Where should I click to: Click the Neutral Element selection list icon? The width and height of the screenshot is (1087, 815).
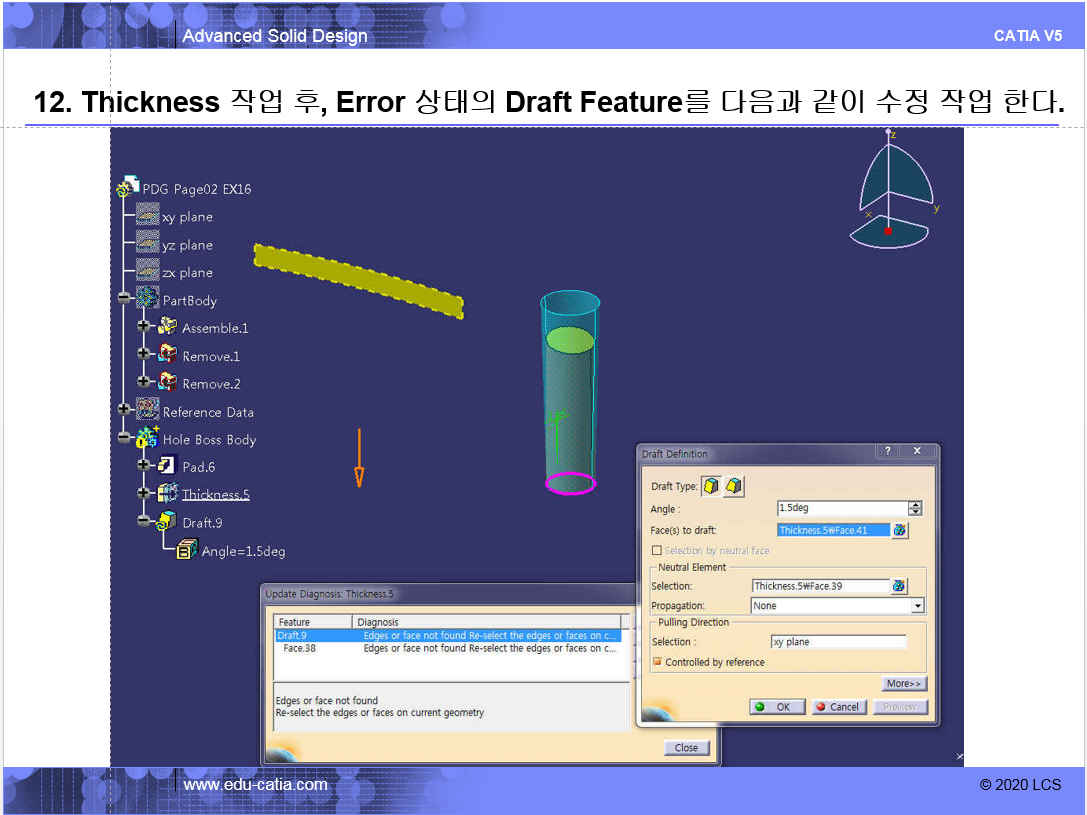pyautogui.click(x=900, y=586)
